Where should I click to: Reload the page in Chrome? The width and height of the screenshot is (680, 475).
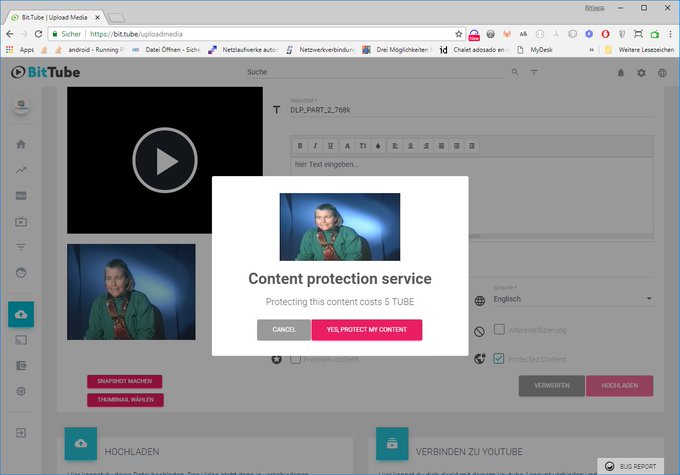(x=38, y=34)
